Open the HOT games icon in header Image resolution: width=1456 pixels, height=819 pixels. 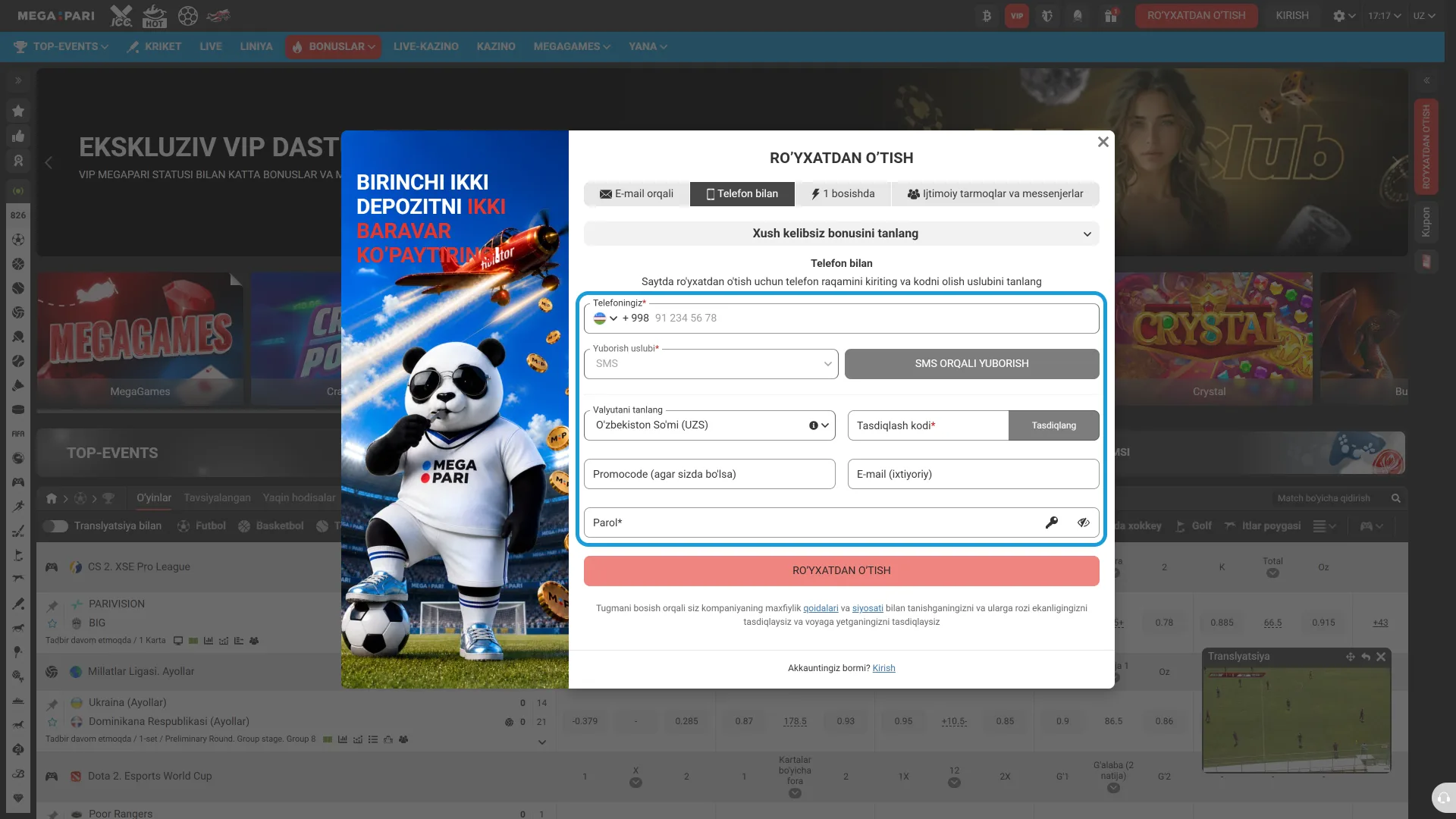(x=155, y=16)
